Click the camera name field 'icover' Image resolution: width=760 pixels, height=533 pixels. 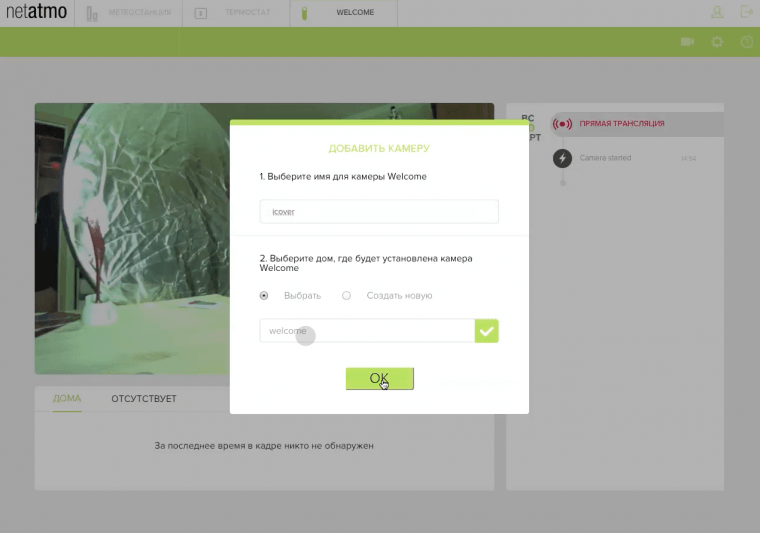(x=379, y=211)
